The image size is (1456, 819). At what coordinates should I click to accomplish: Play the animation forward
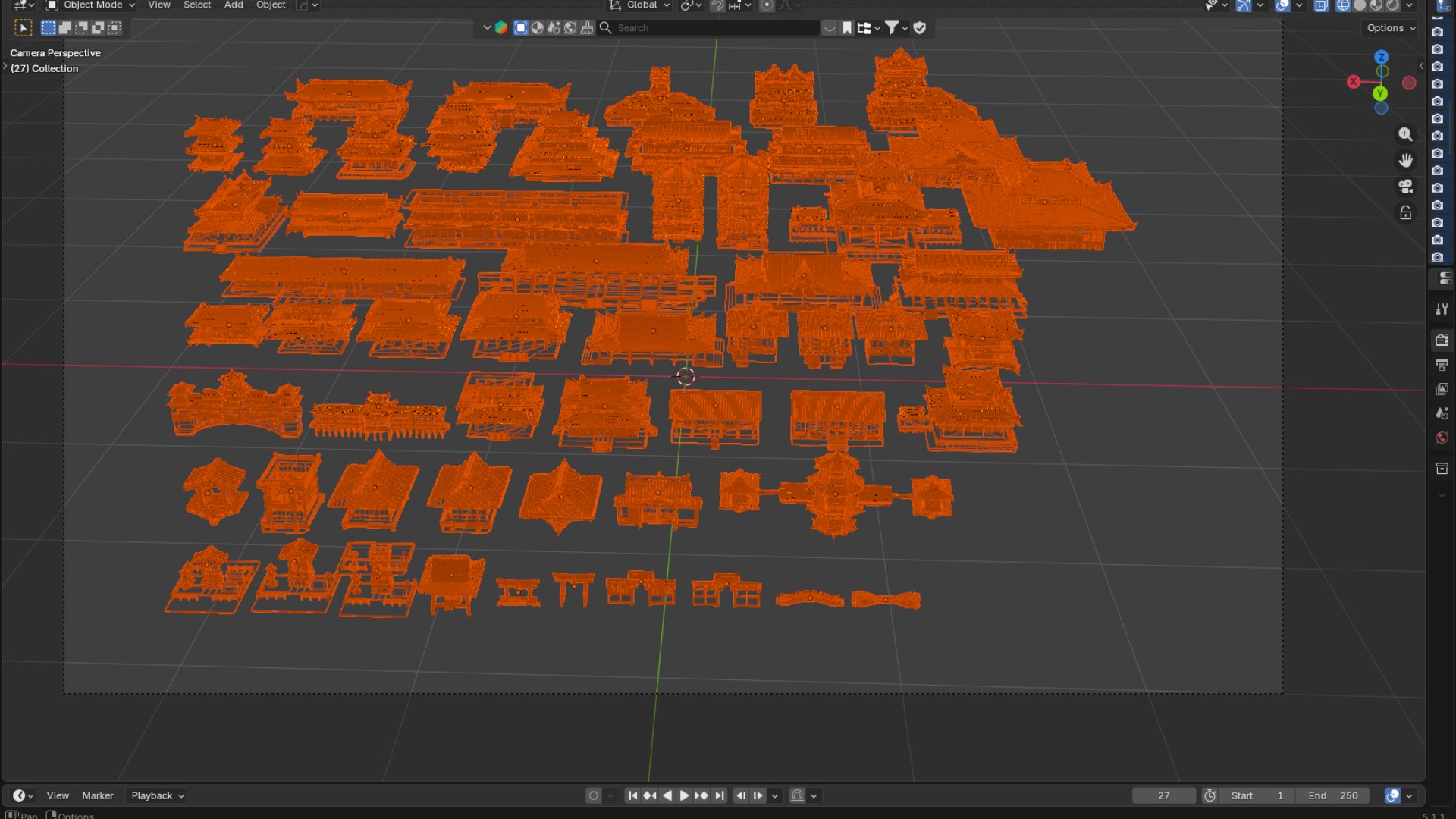click(684, 795)
